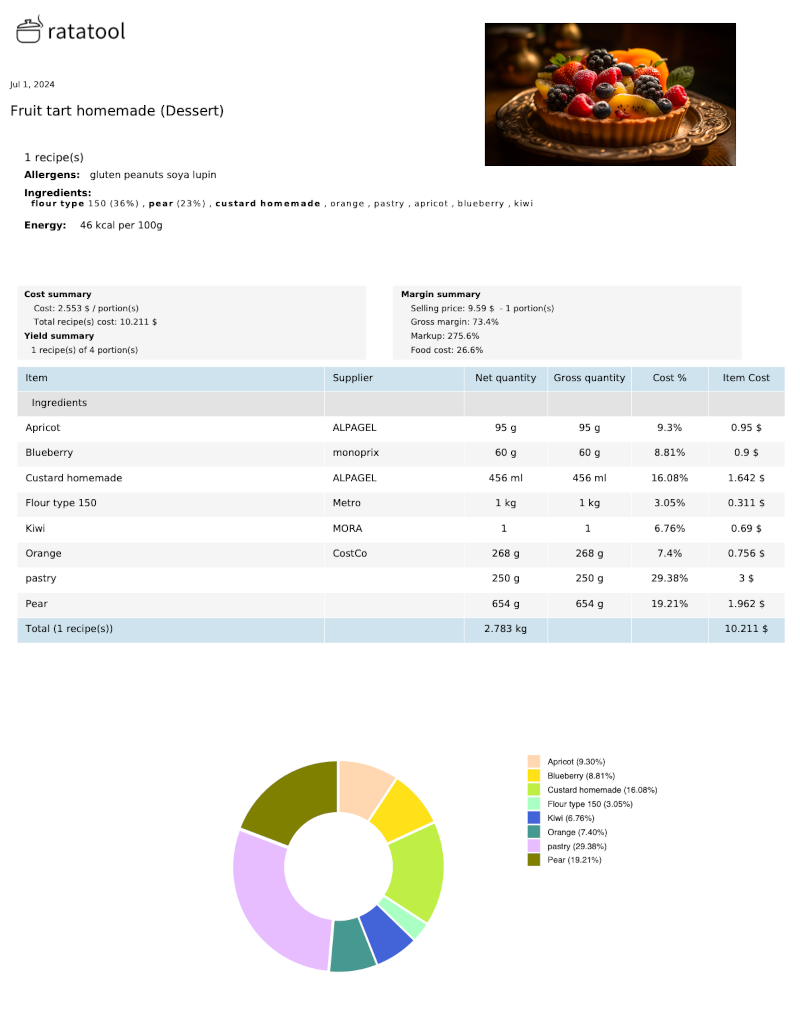Open the ALPAGEL supplier link for Apricot
Viewport: 800px width, 1014px height.
point(355,427)
